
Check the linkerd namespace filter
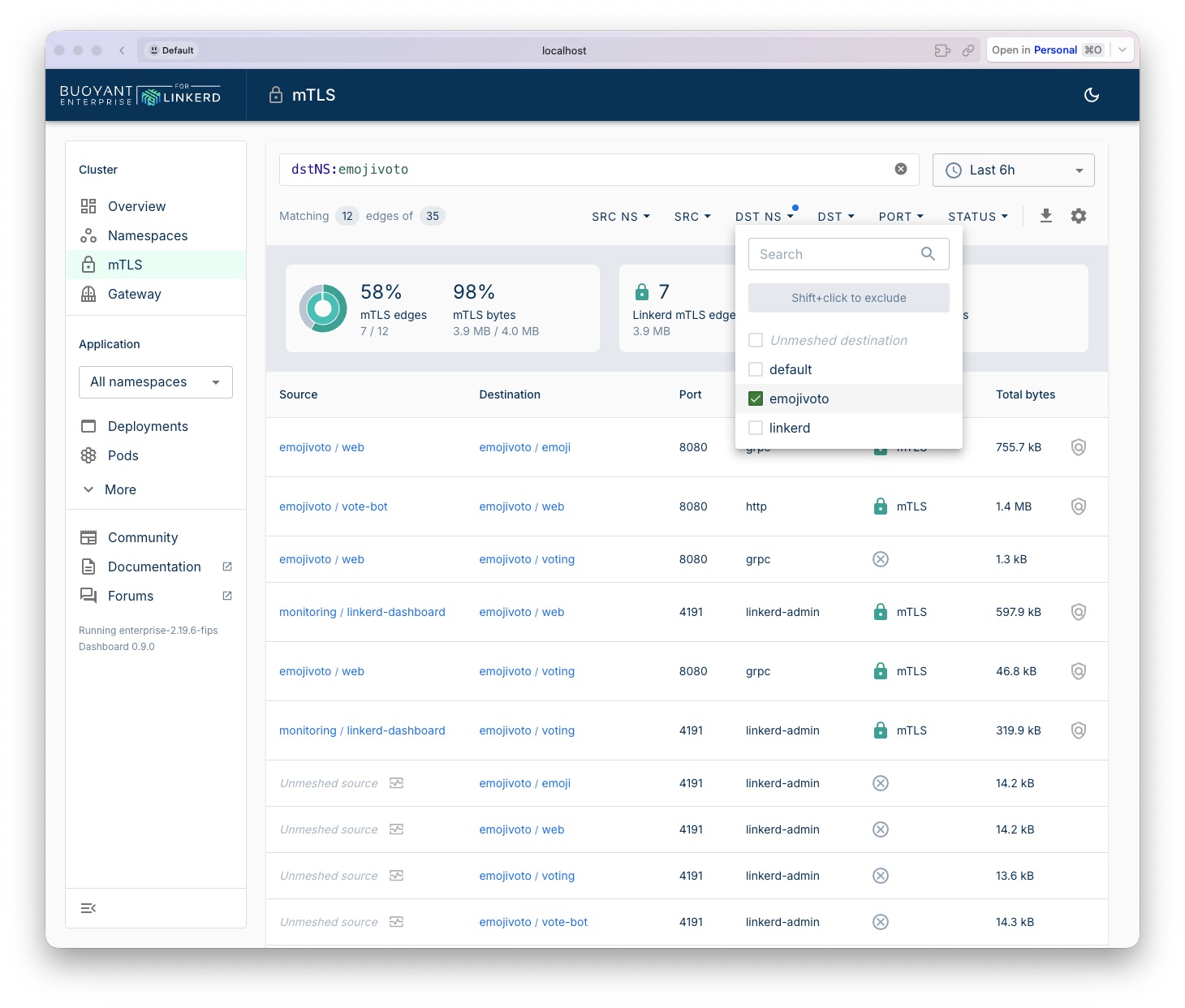point(756,428)
